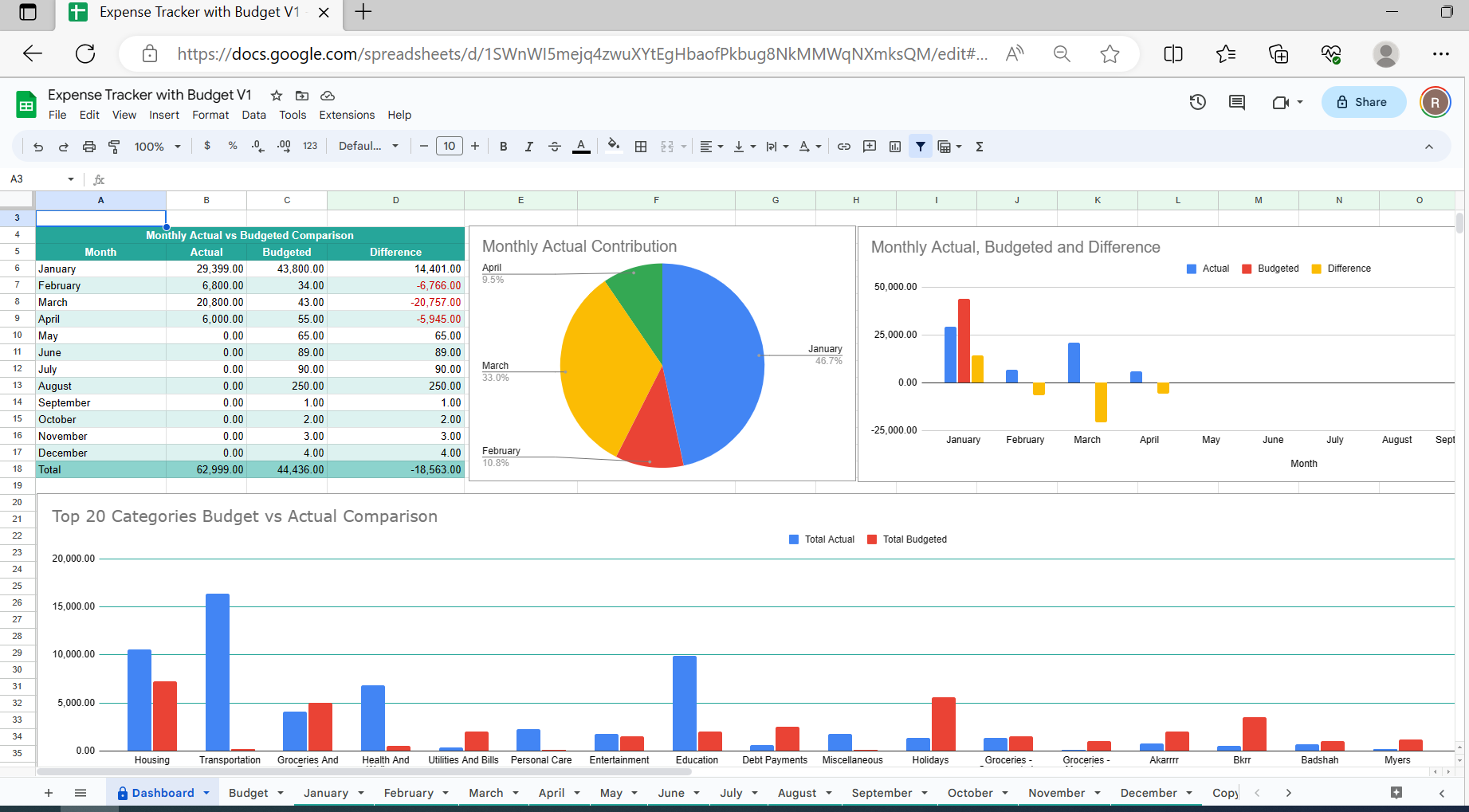Apply strikethrough formatting
Viewport: 1469px width, 812px height.
[555, 146]
